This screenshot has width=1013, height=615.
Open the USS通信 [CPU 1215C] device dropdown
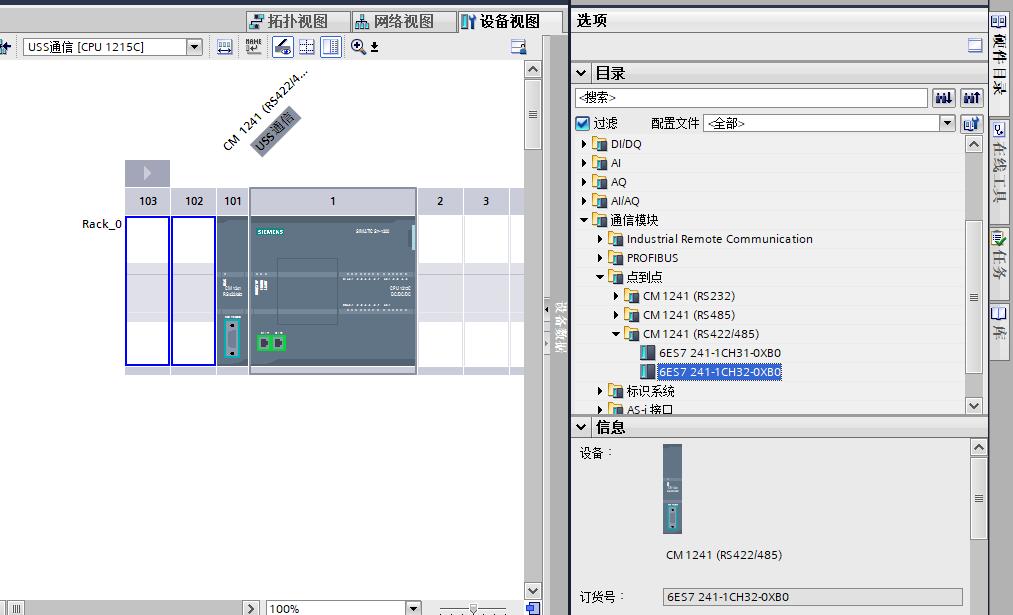click(194, 47)
